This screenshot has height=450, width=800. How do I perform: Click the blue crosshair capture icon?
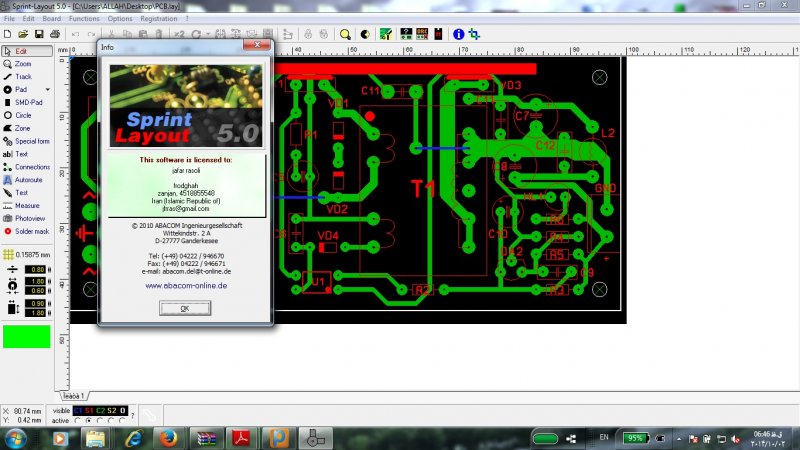474,34
